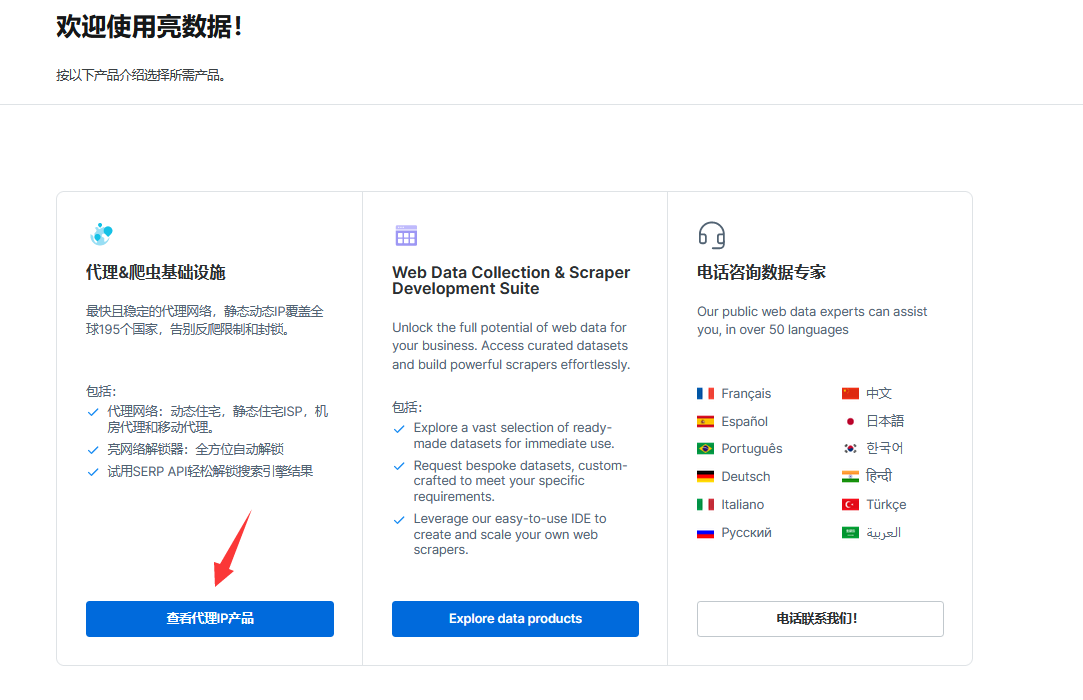The height and width of the screenshot is (700, 1083).
Task: Click the 电话联系我们! button
Action: 820,618
